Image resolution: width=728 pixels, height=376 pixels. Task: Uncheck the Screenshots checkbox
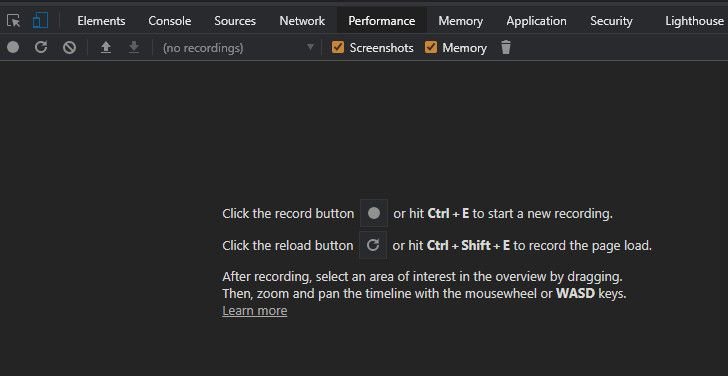(338, 47)
